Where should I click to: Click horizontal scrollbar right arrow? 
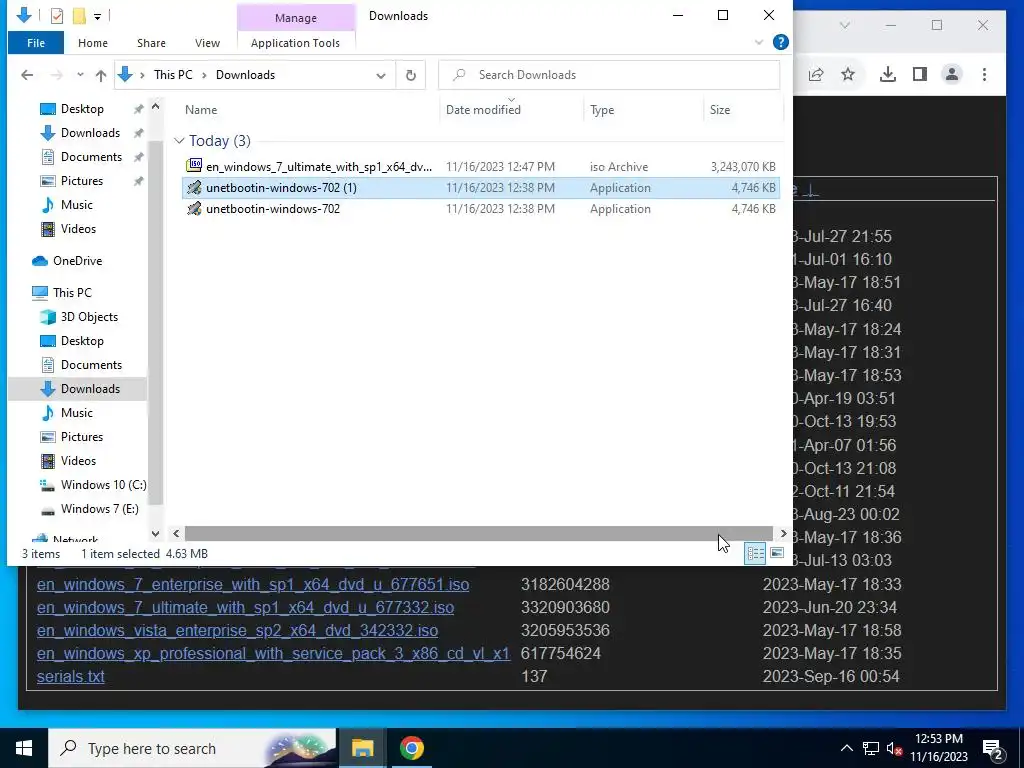pyautogui.click(x=783, y=534)
